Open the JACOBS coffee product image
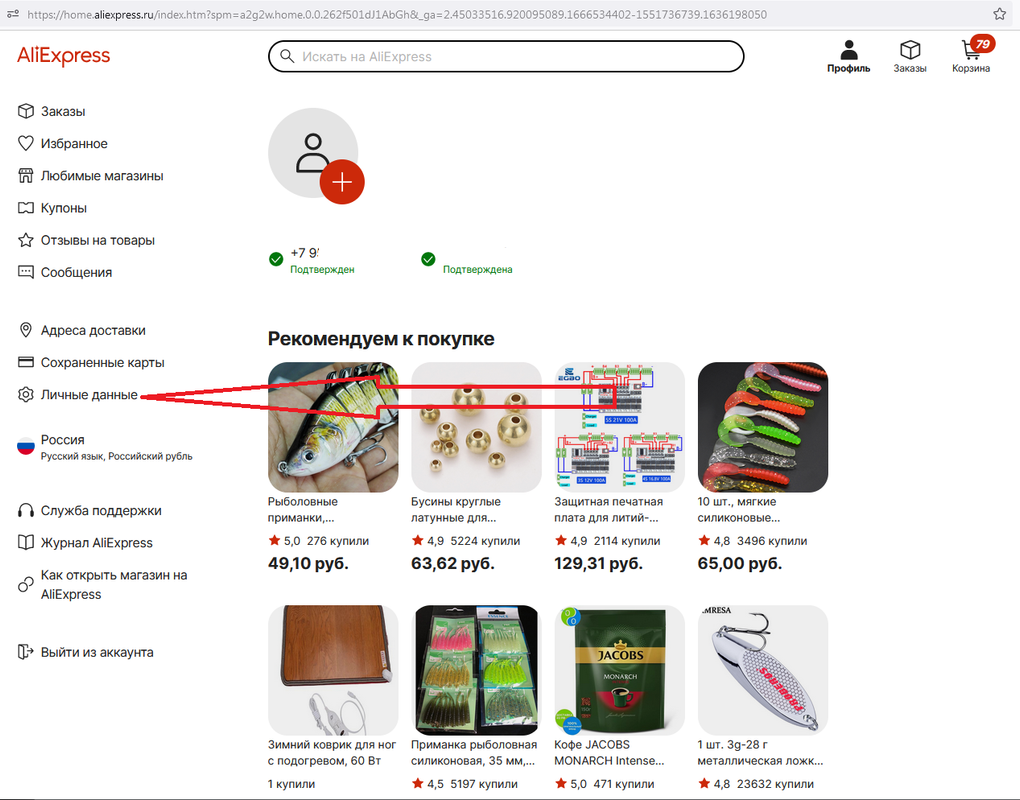This screenshot has width=1020, height=800. [x=619, y=671]
